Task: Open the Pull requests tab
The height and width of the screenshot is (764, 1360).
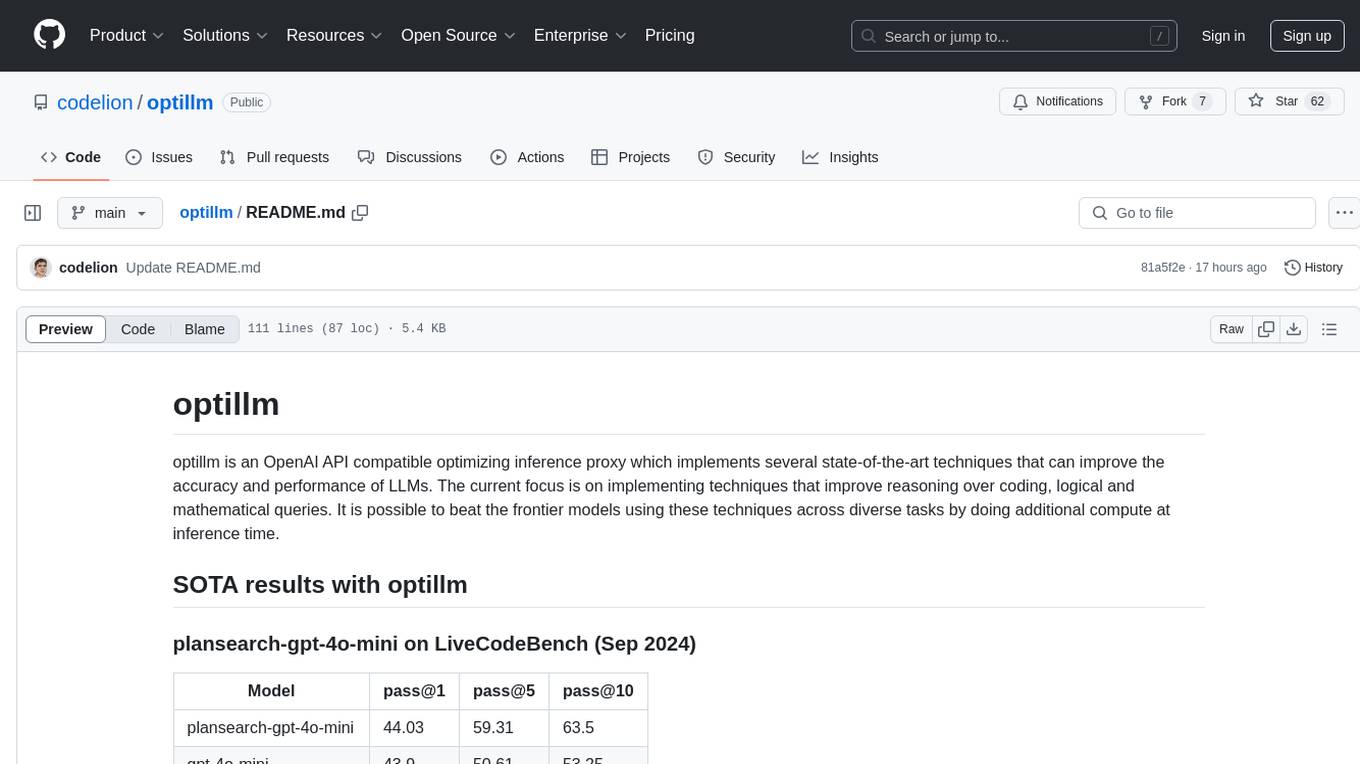Action: pos(274,157)
